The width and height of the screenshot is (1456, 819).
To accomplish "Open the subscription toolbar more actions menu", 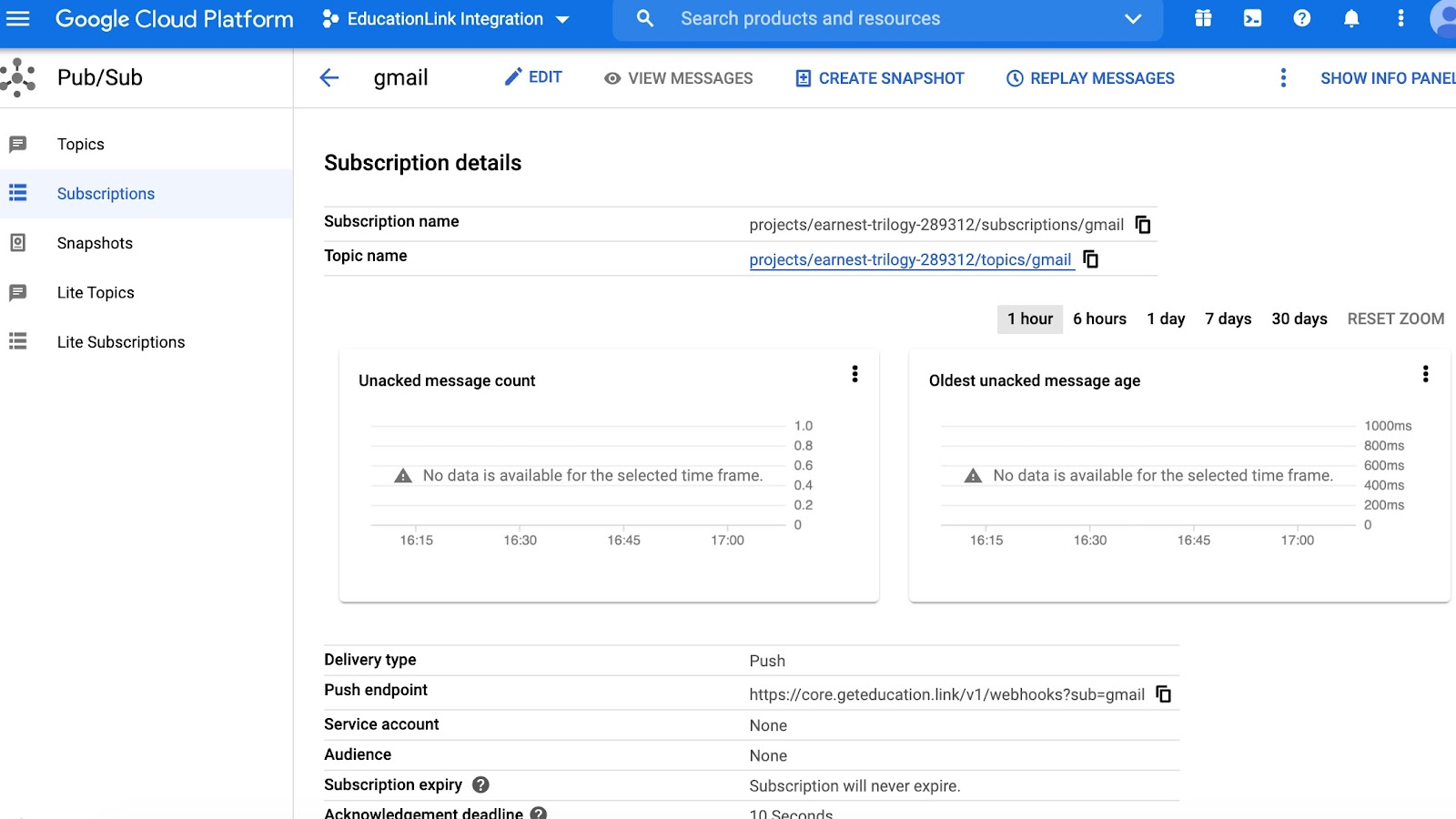I will point(1283,78).
